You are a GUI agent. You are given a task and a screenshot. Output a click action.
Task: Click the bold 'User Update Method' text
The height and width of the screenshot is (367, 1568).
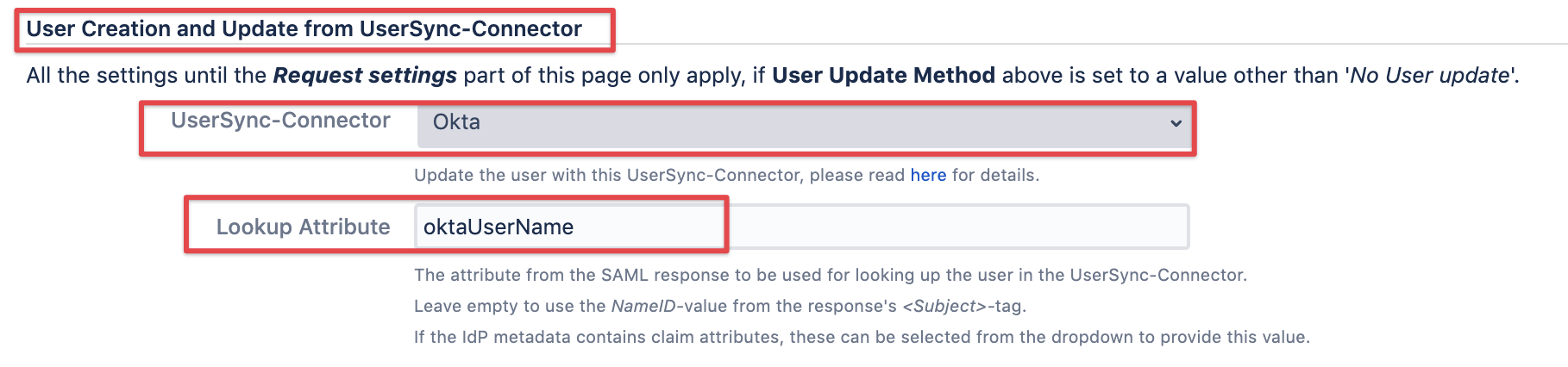click(x=883, y=76)
